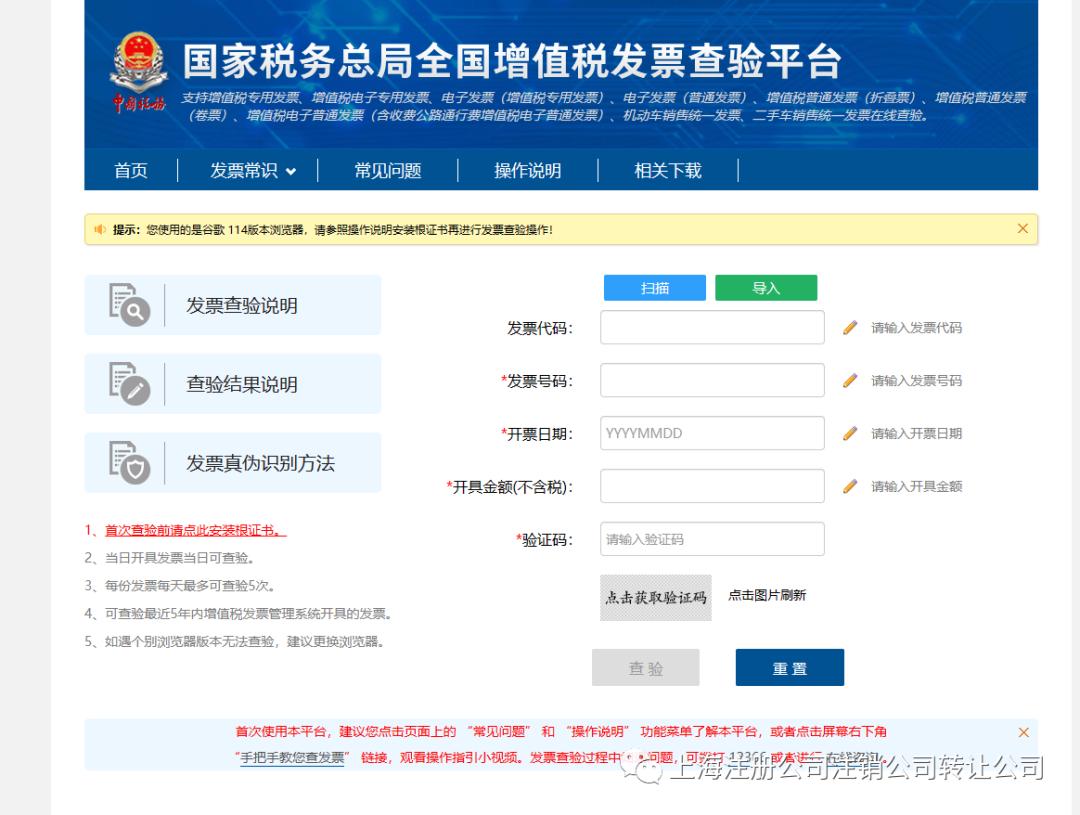Open the 操作说明 menu item
This screenshot has width=1080, height=815.
(526, 170)
